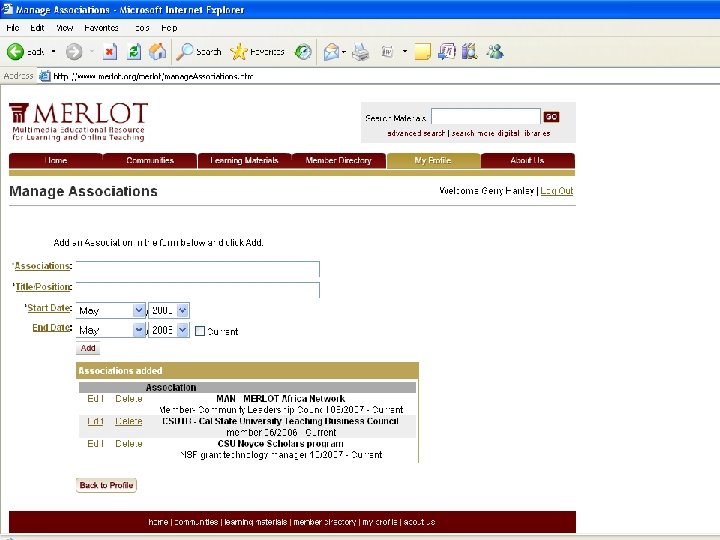Open the Edit menu
This screenshot has width=720, height=540.
pos(37,28)
